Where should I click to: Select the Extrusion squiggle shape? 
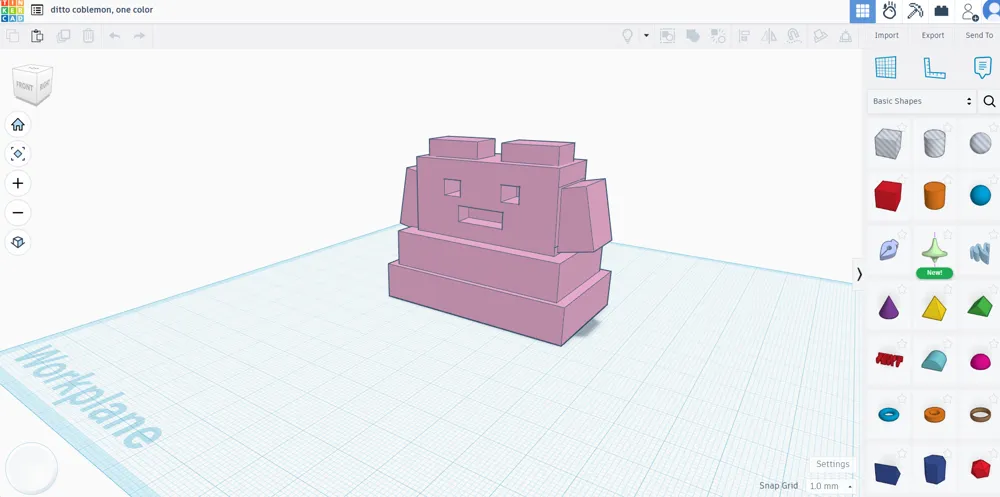point(980,253)
